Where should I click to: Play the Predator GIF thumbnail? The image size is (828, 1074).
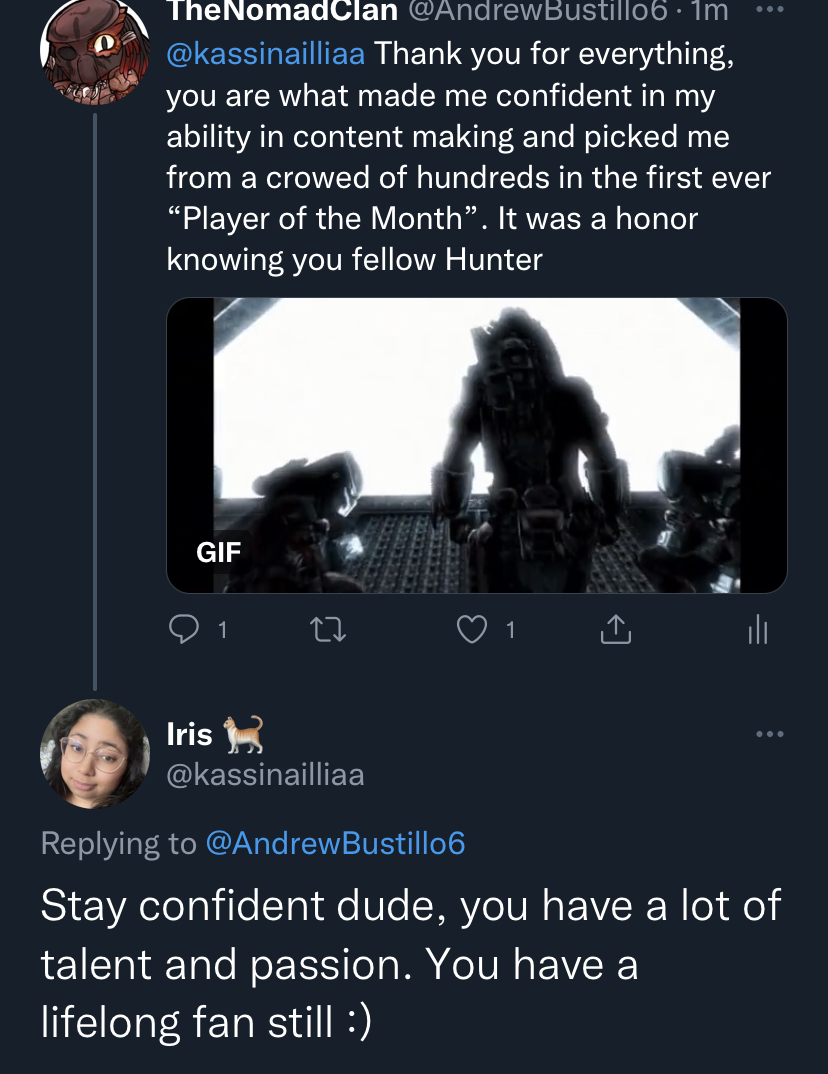477,445
